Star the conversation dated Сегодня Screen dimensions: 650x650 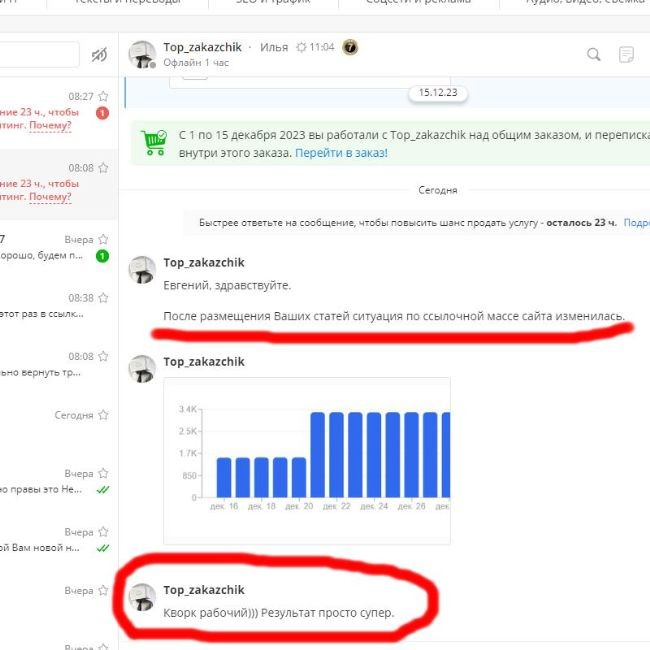[102, 415]
